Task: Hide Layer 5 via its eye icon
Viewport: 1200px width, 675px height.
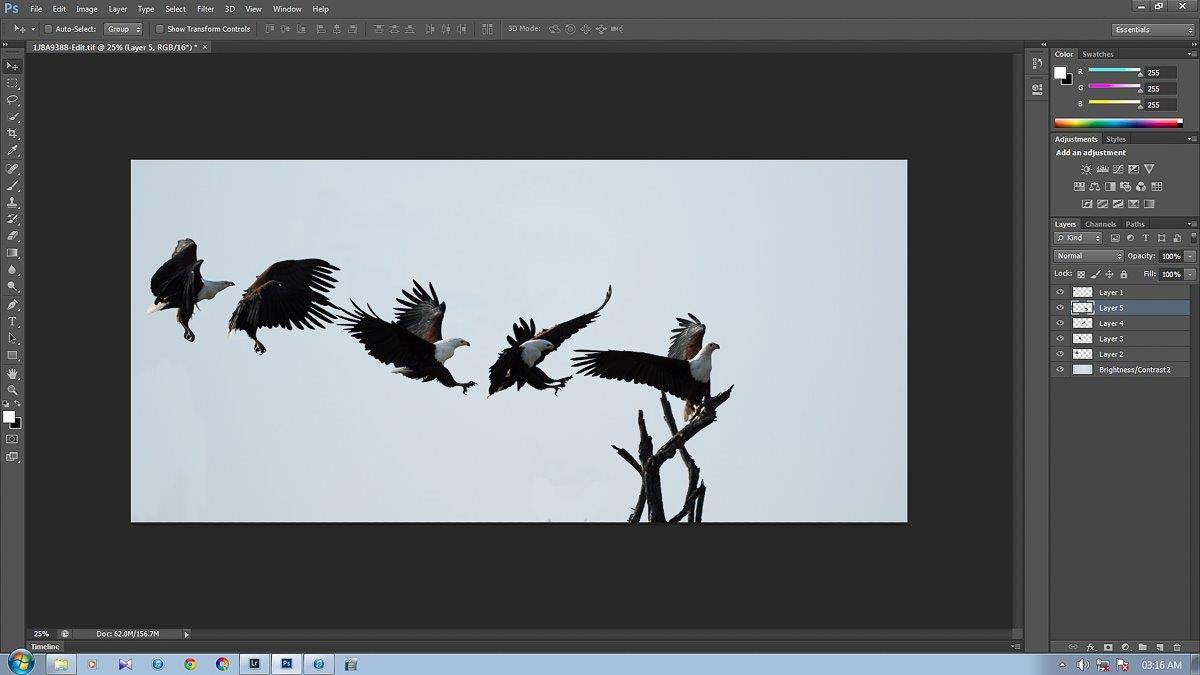Action: coord(1060,308)
